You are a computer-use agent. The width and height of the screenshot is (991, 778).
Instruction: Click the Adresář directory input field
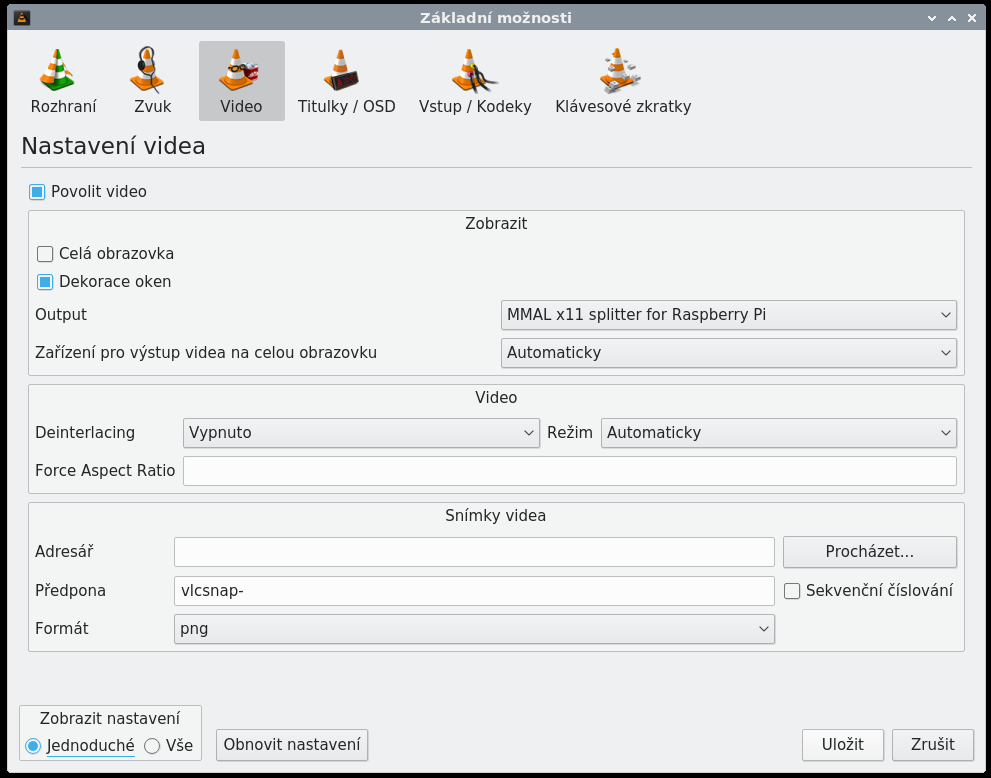tap(474, 552)
